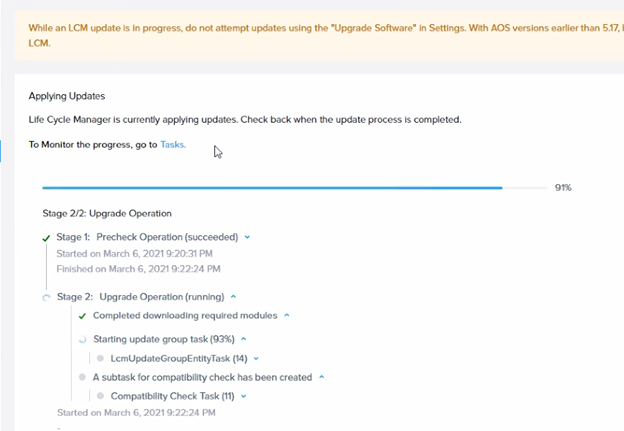Click spinner icon beside Stage 2
624x431 pixels.
click(x=47, y=297)
